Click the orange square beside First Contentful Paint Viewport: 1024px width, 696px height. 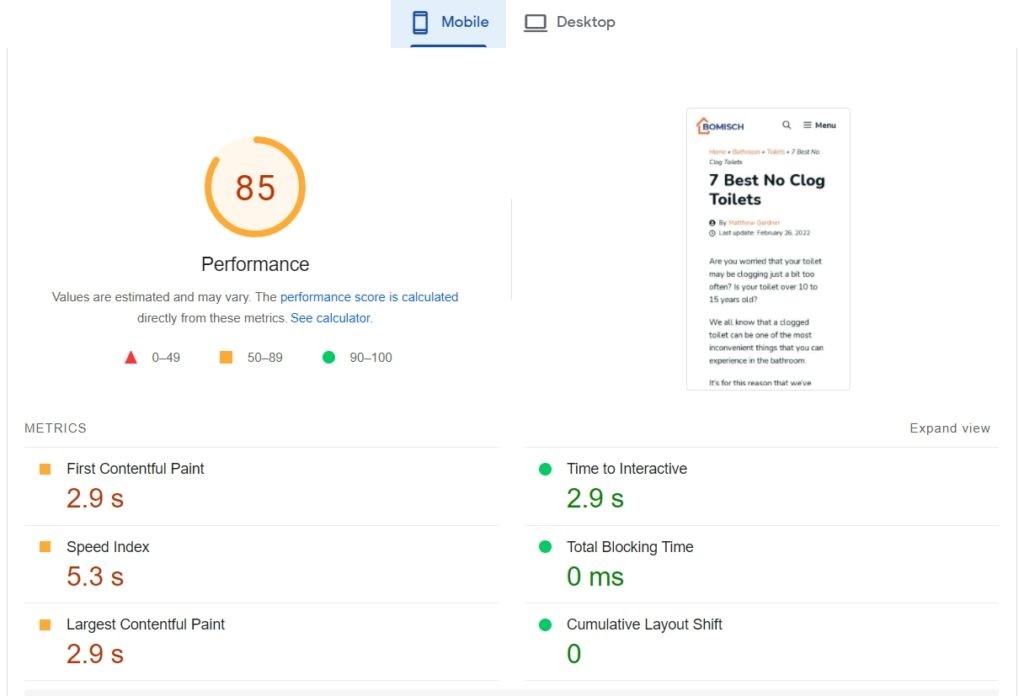click(45, 469)
